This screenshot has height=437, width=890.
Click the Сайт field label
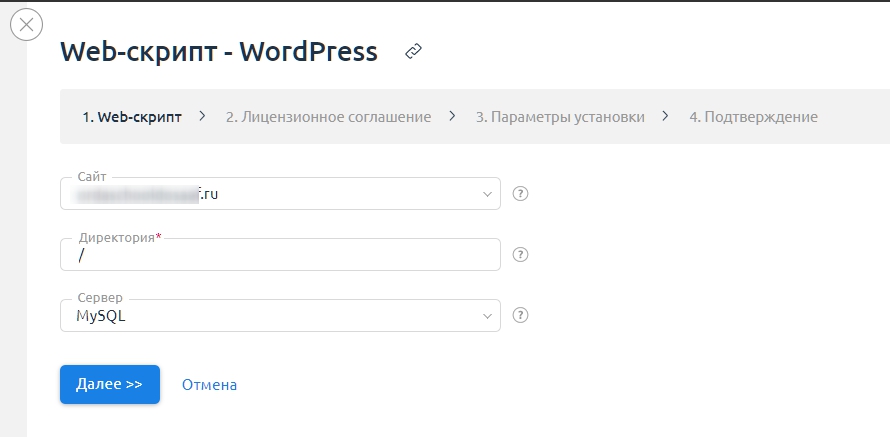[x=92, y=177]
